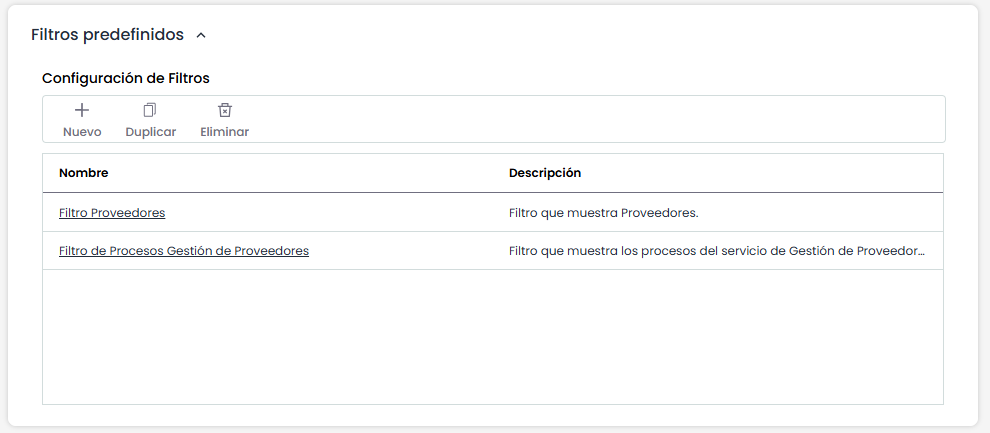Click the header row space right of Descripción
Viewport: 990px width, 433px height.
click(760, 173)
